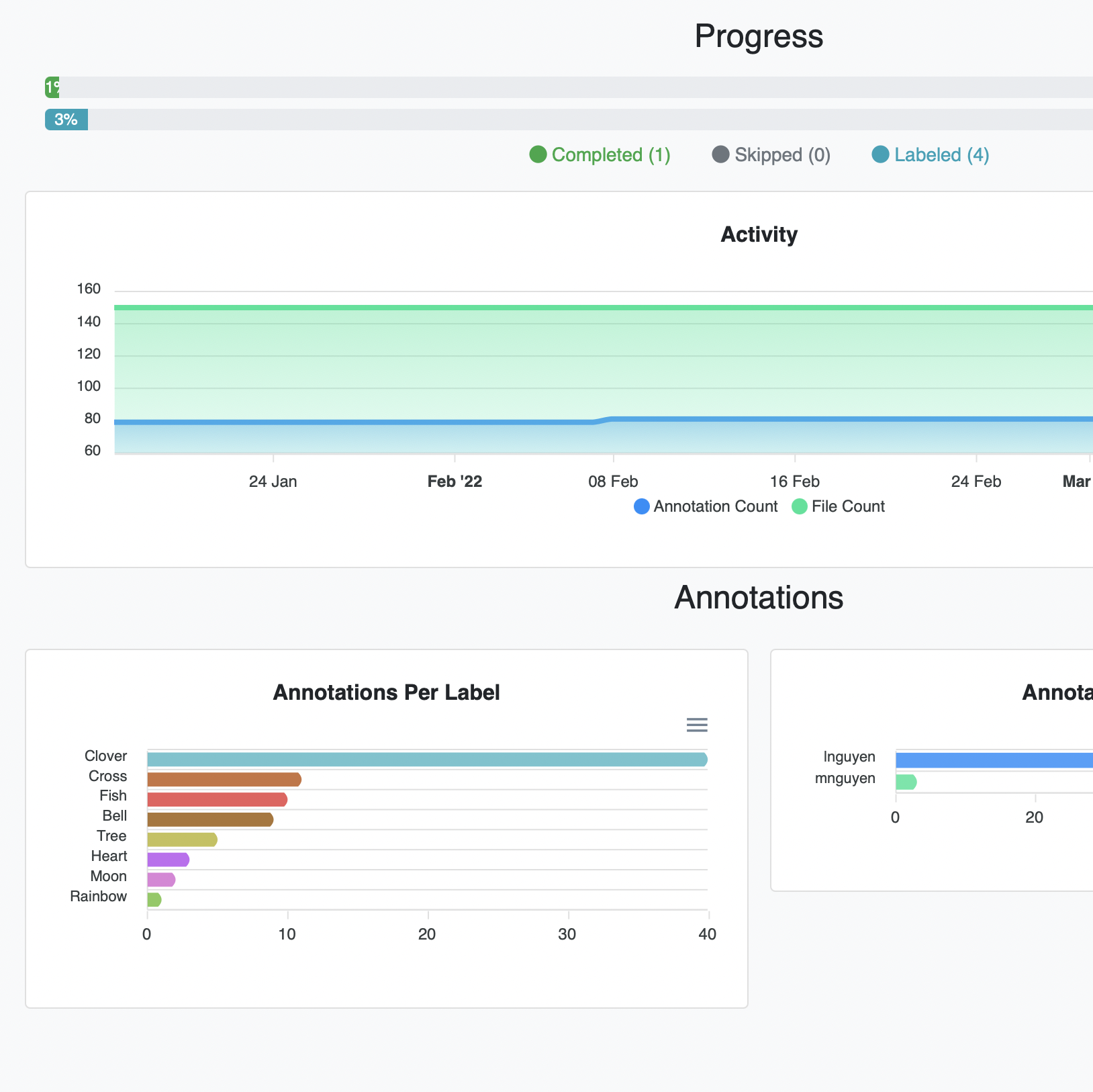Click the Progress heading
The image size is (1093, 1092).
point(759,36)
